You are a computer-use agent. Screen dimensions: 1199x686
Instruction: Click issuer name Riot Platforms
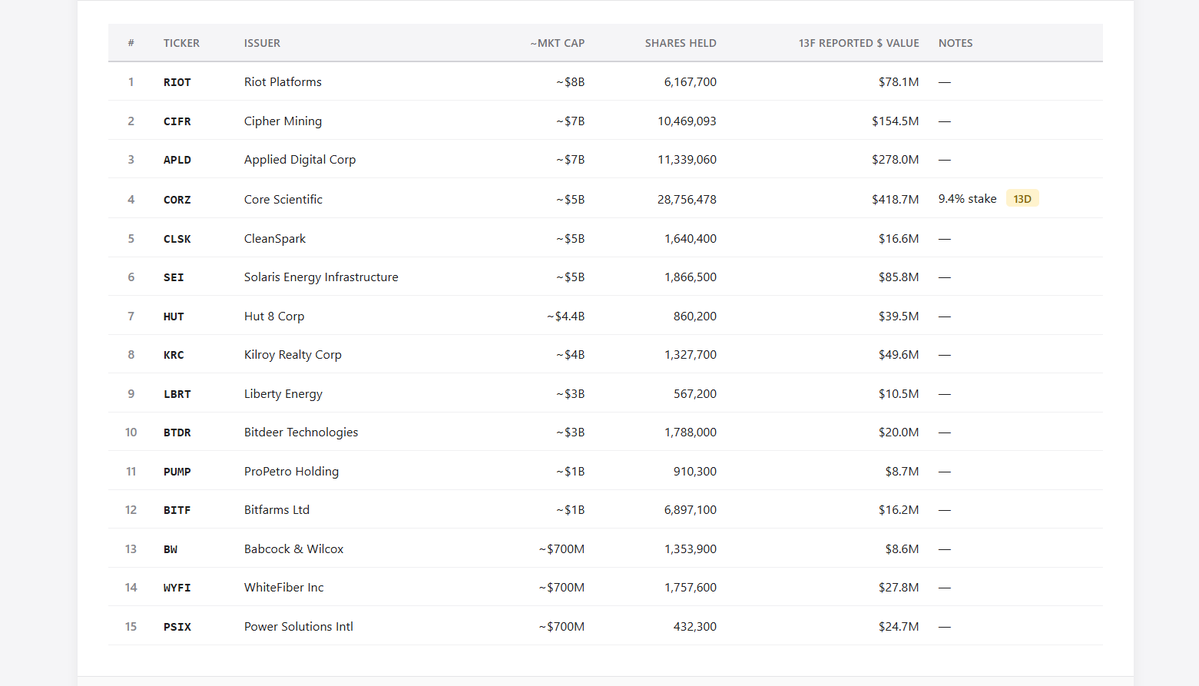pos(283,82)
